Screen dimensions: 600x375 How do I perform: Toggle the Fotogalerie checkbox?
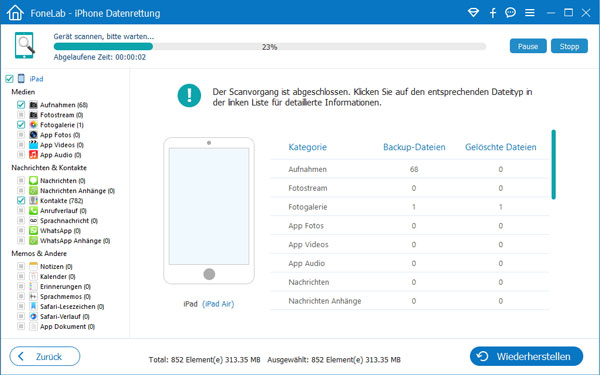(x=21, y=124)
